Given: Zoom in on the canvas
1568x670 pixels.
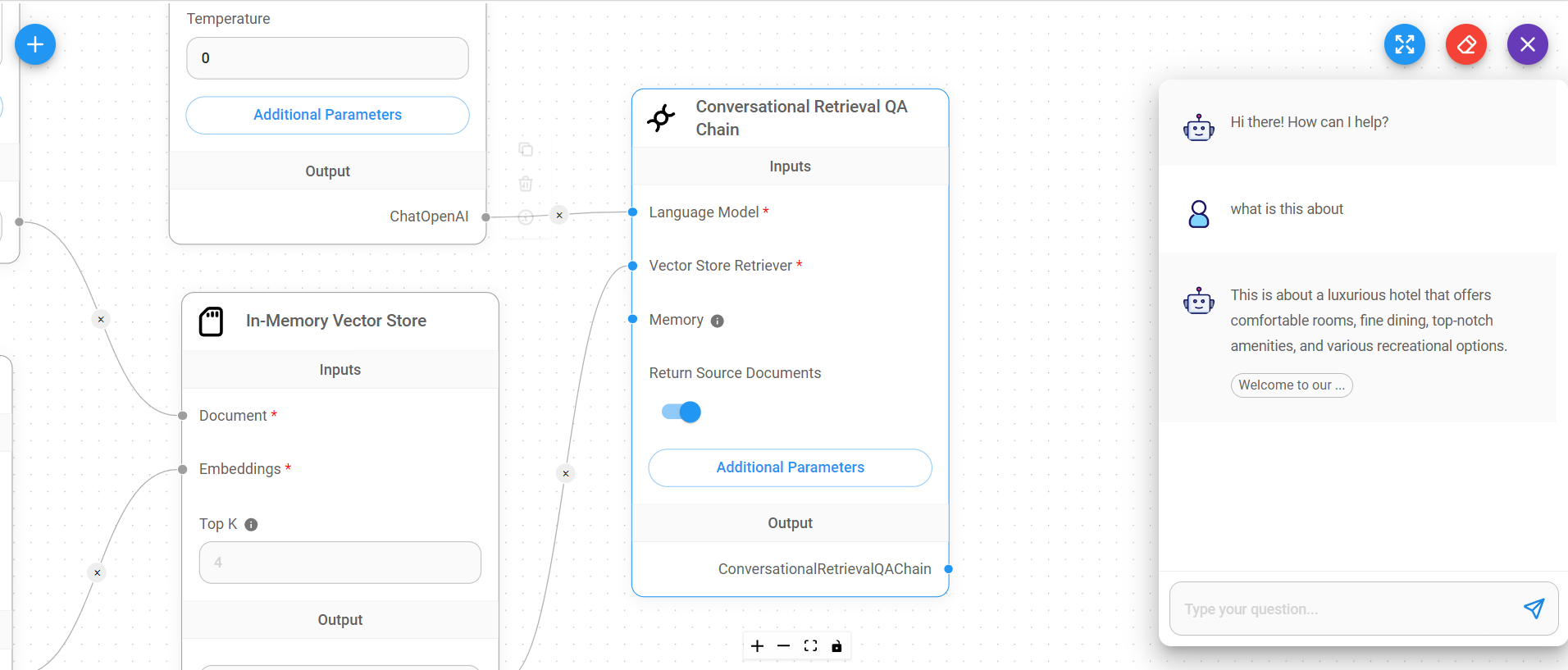Looking at the screenshot, I should [x=757, y=646].
